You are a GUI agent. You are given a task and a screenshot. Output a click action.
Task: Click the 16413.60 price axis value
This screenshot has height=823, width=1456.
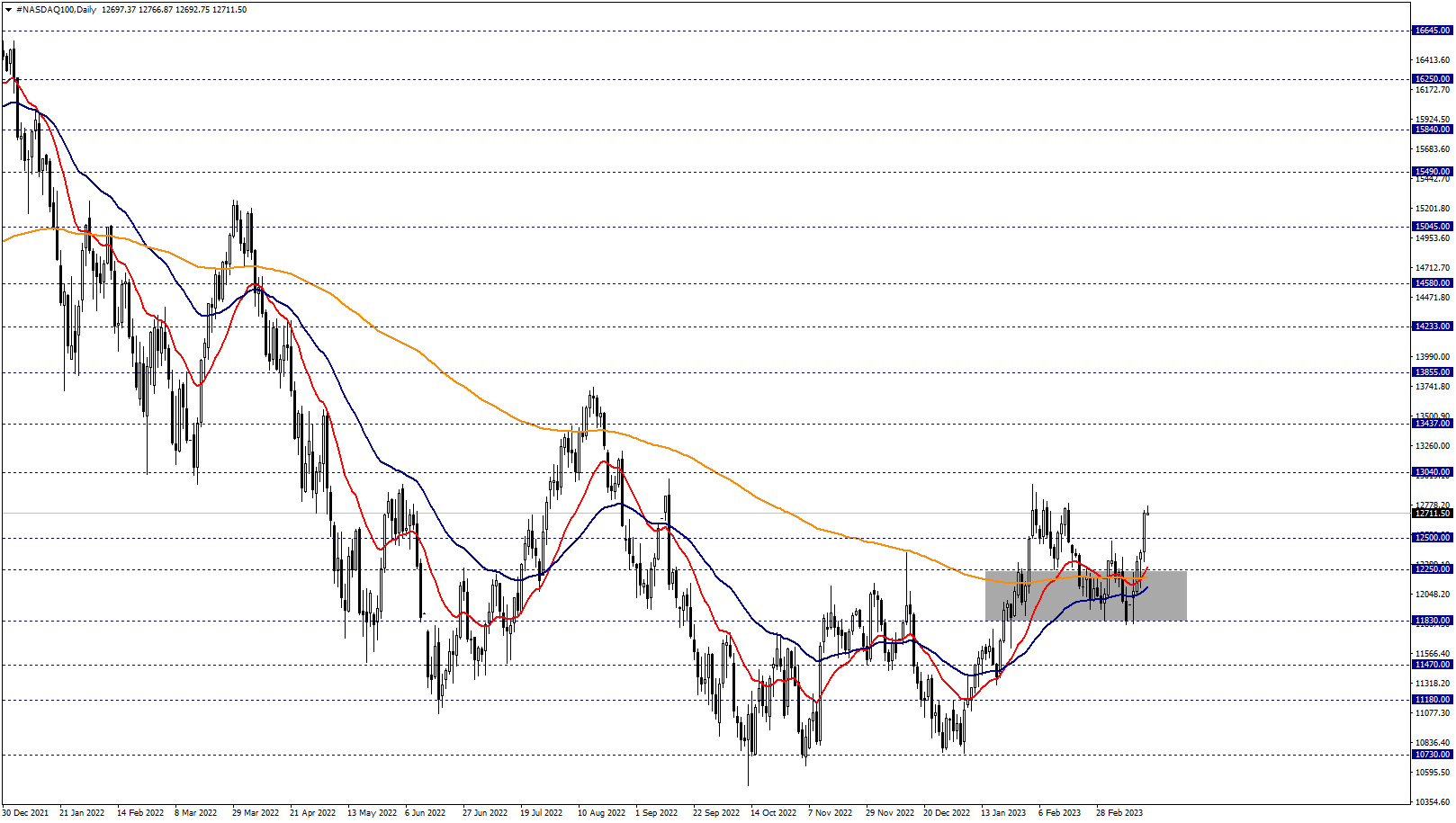point(1433,60)
